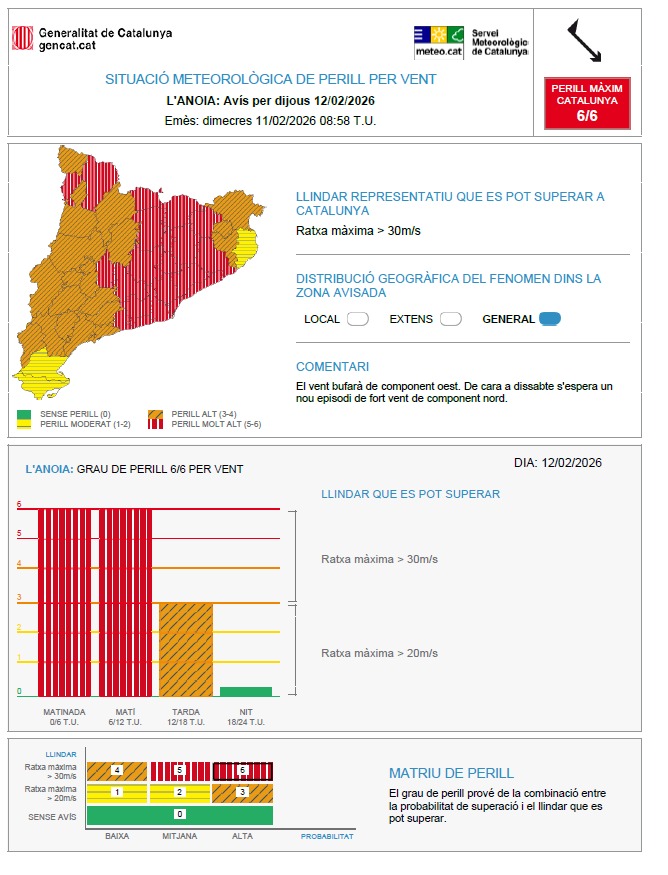Click the matrix row label Ratxa màxima > 20m/s
Viewport: 668px width, 875px height.
50,794
